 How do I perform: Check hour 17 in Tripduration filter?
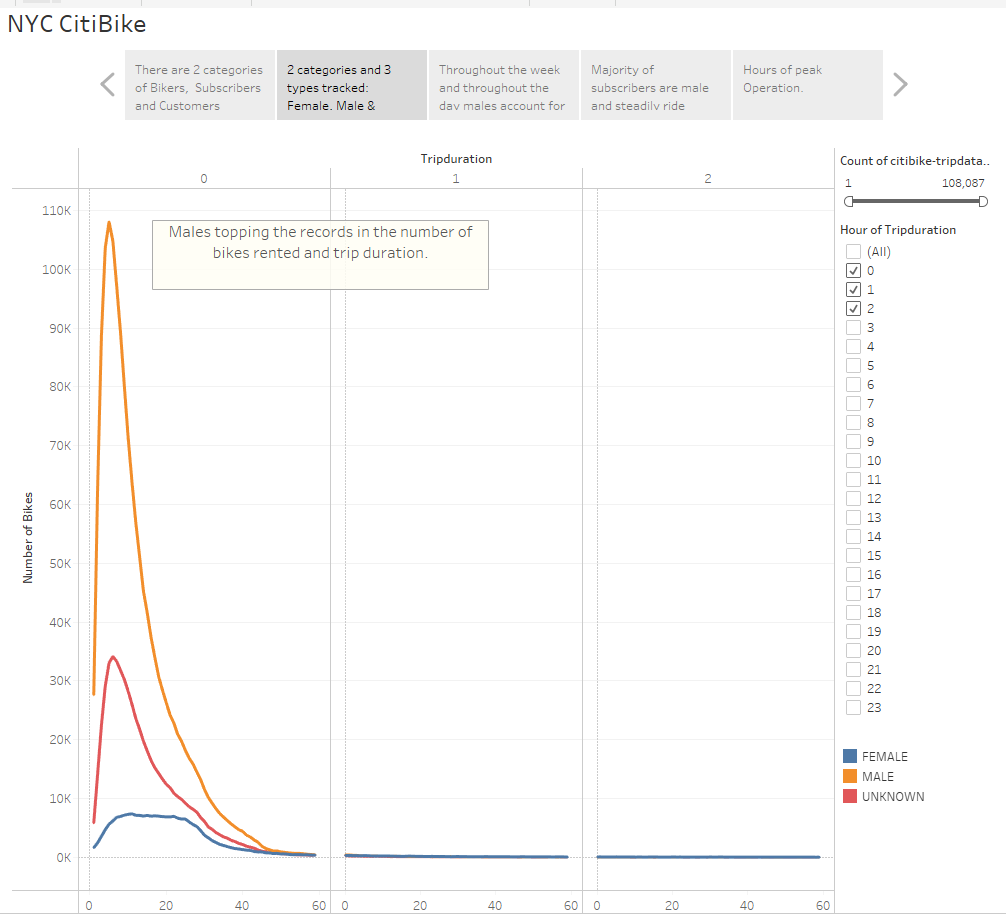click(853, 594)
